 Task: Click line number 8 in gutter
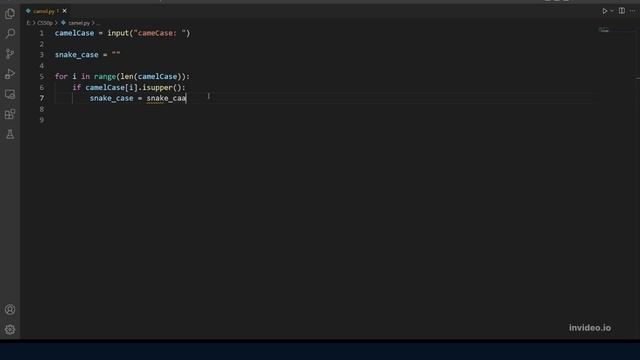[x=42, y=109]
